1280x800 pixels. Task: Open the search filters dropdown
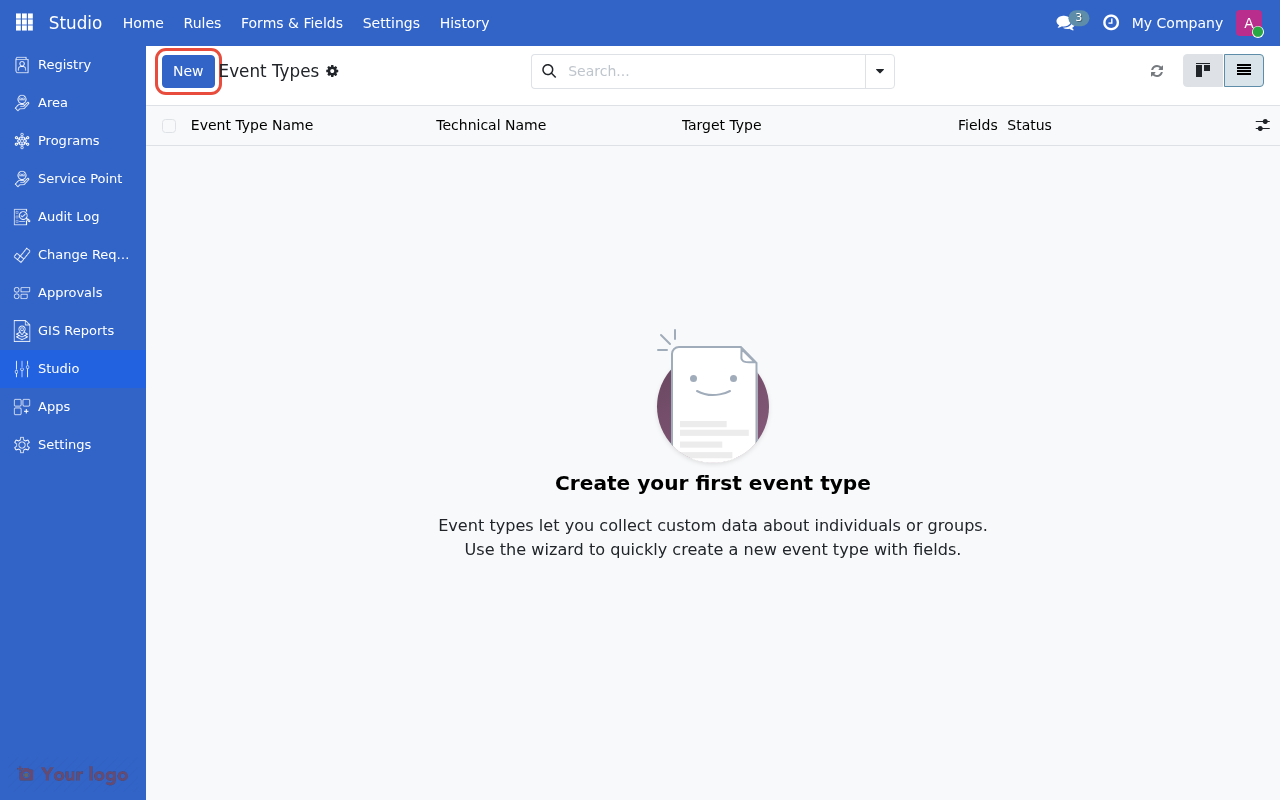tap(879, 71)
